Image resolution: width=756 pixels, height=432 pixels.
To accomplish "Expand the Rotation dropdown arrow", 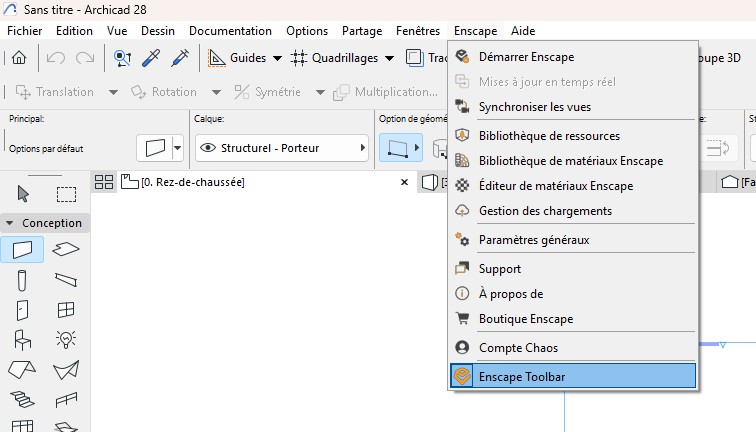I will click(x=216, y=92).
